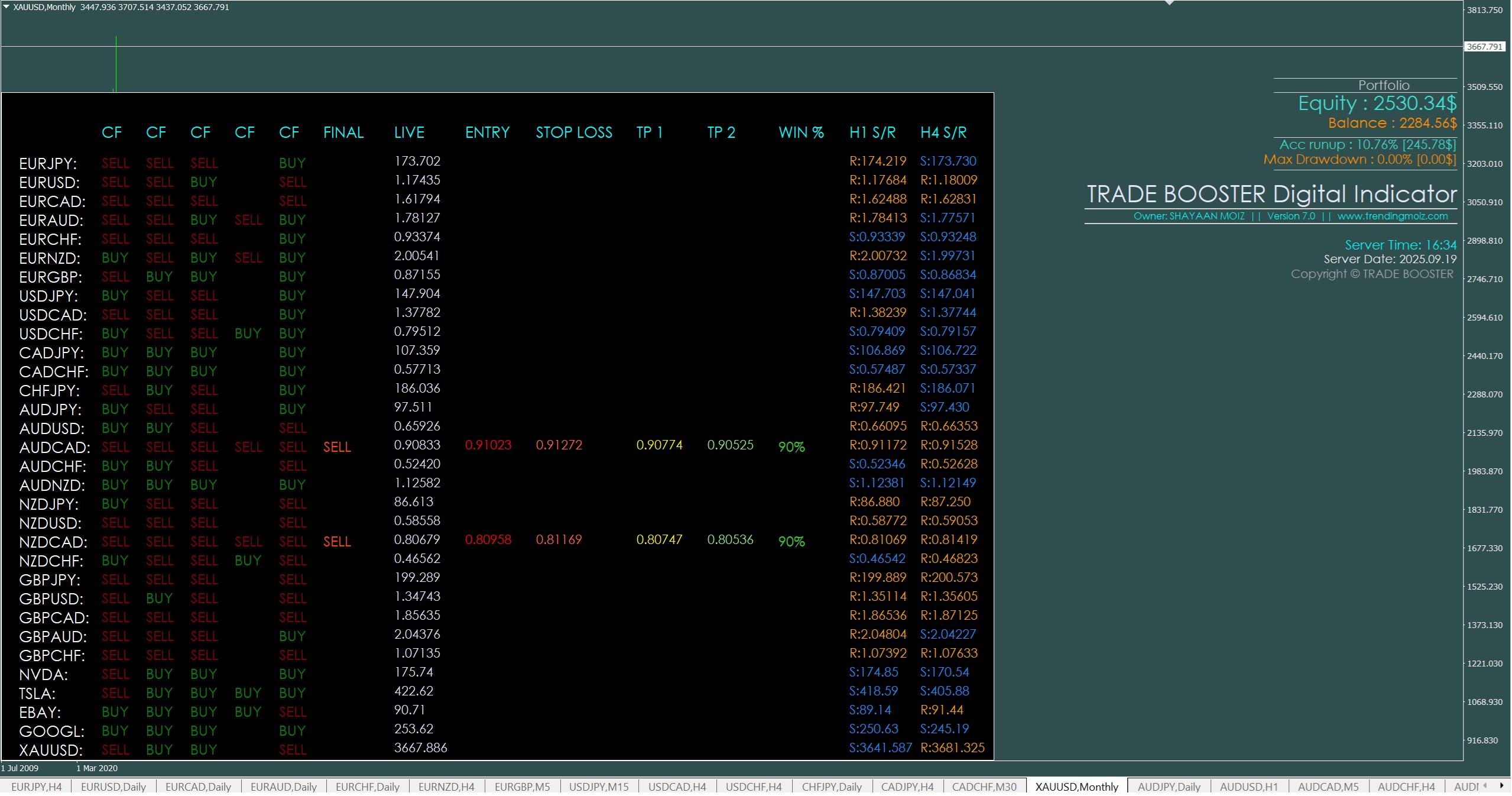Open the CADCHF,M30 chart tab
Viewport: 1512px width, 796px height.
tap(984, 787)
